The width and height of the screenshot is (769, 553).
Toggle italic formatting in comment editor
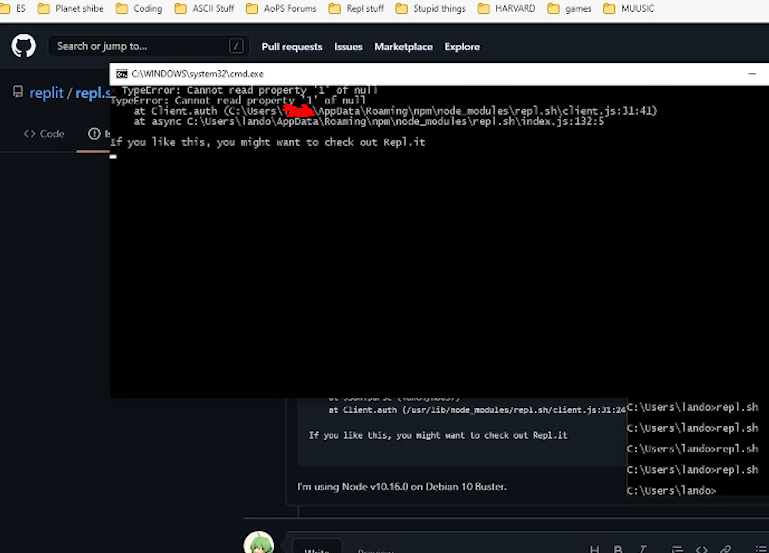(x=642, y=550)
